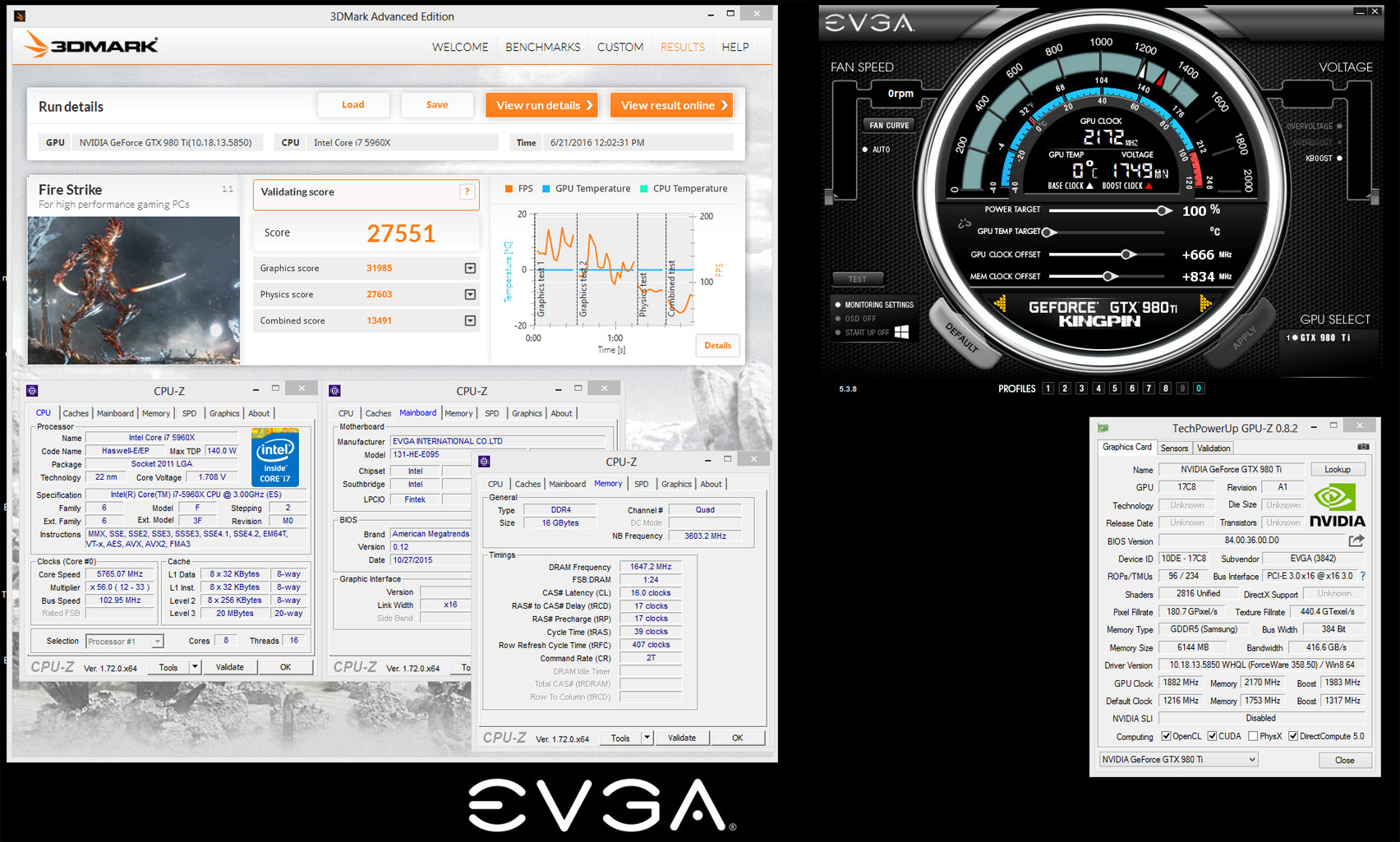Click Load button in Run details
1400x842 pixels.
pos(353,104)
